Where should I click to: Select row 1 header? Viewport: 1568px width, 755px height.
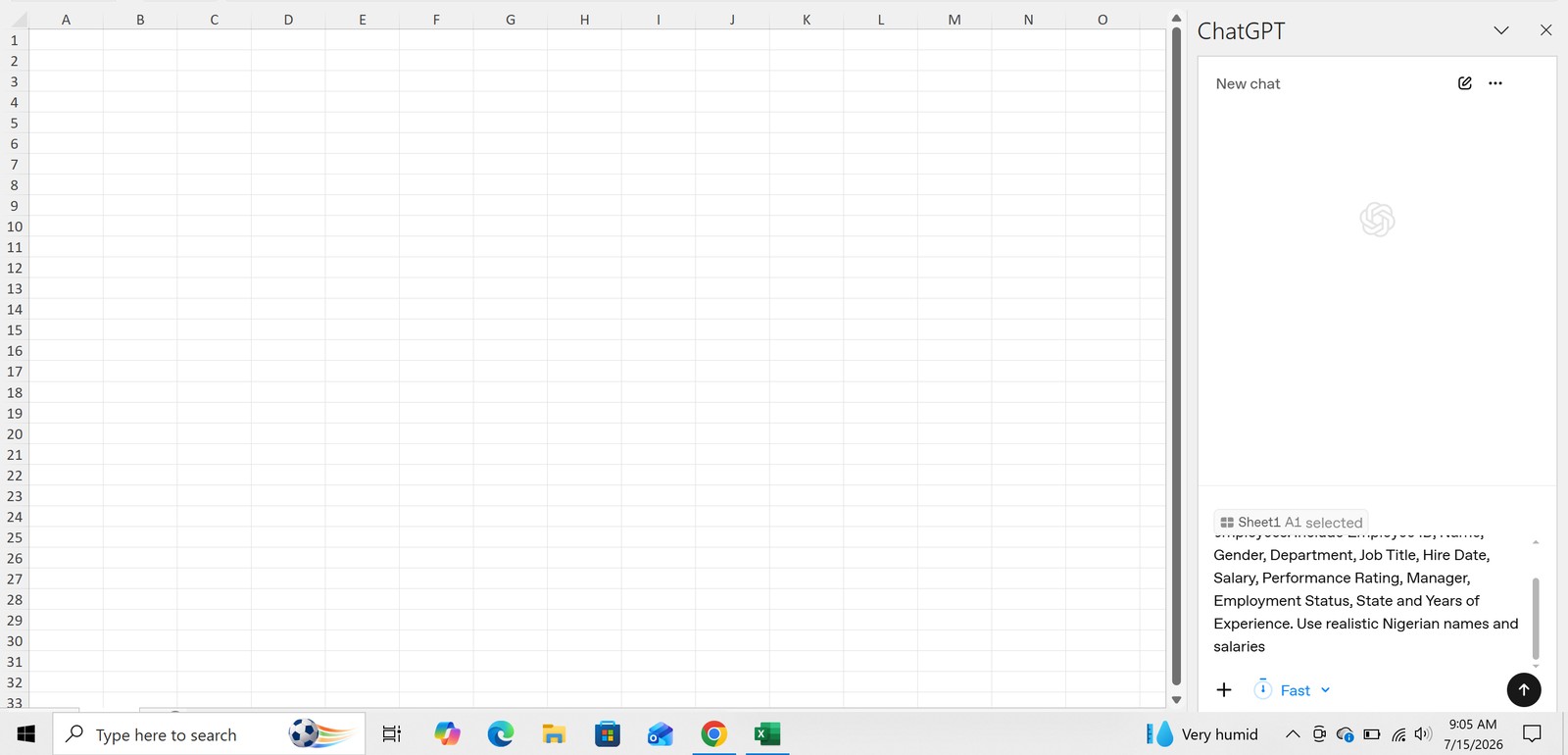point(15,40)
